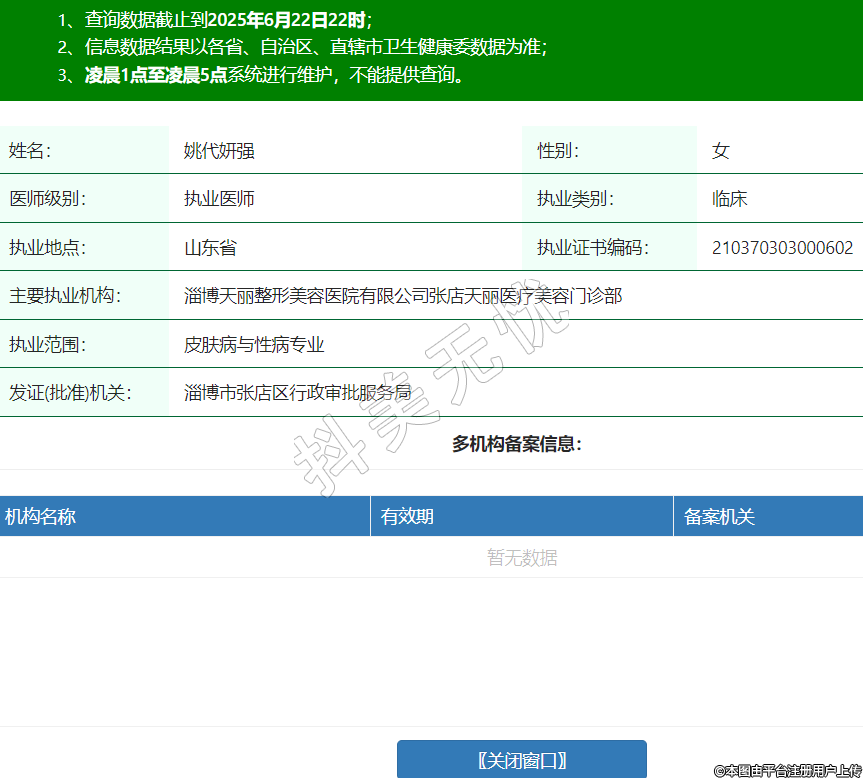Click the 多机构备案信息 section heading
The image size is (863, 778).
click(516, 444)
